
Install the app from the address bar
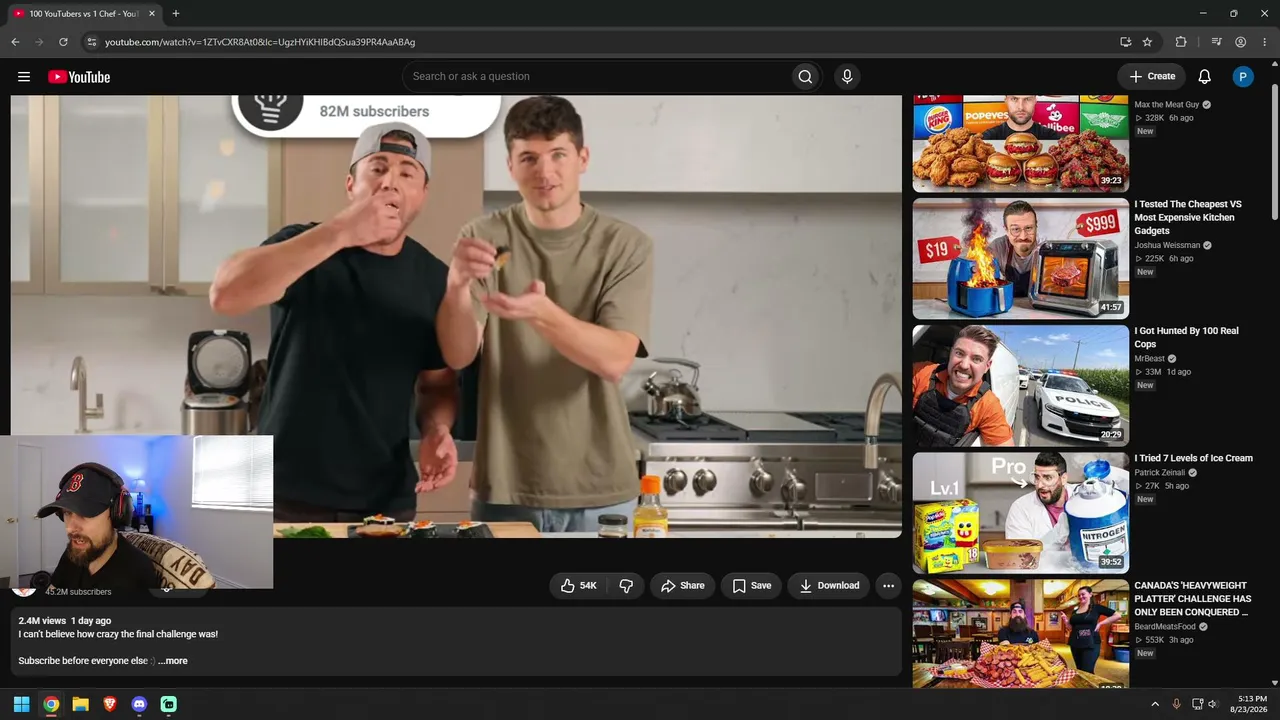tap(1125, 42)
